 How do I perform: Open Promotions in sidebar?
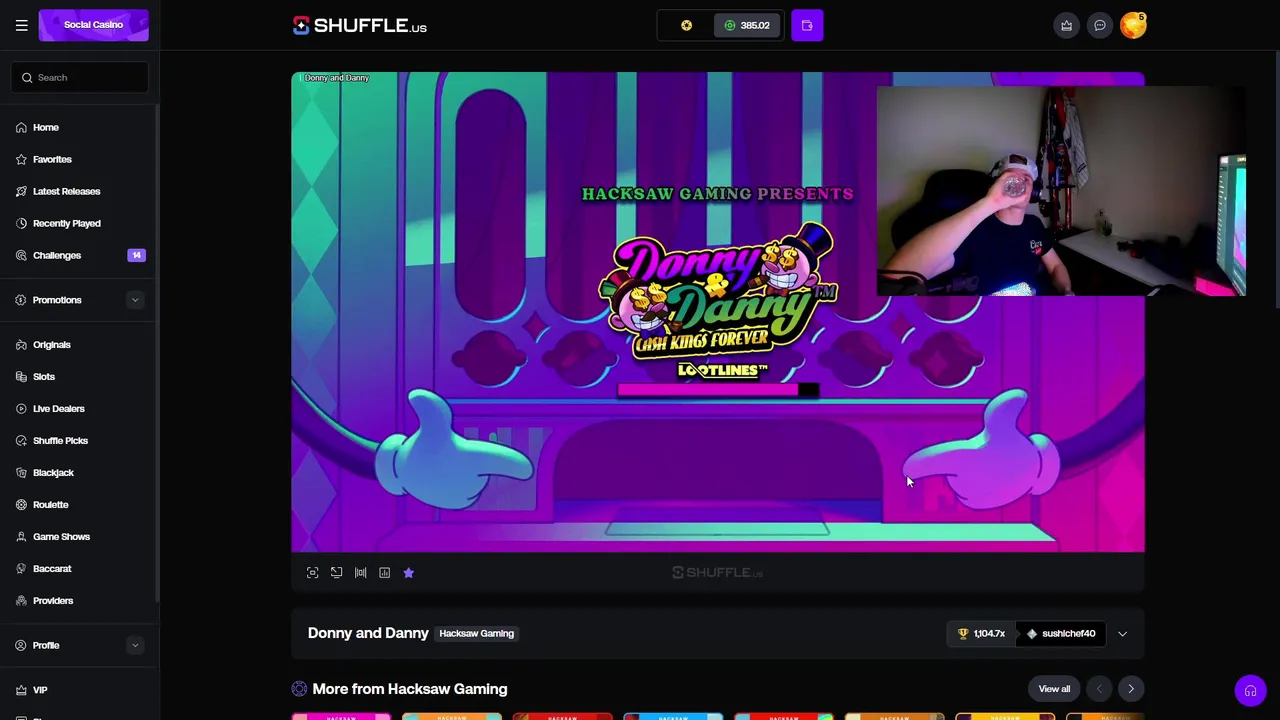57,300
